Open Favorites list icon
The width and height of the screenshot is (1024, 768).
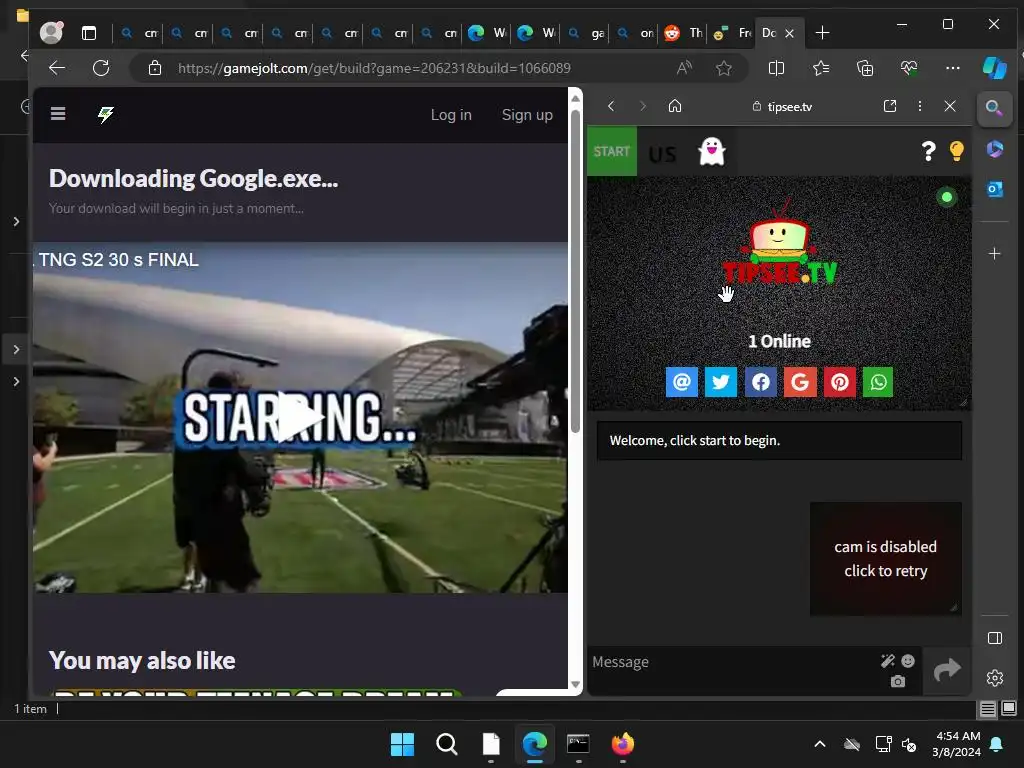tap(821, 68)
